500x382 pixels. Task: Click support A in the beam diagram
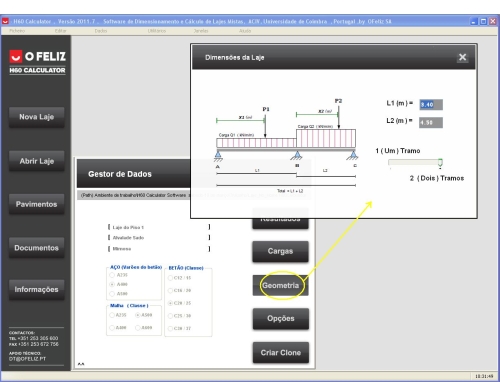click(x=218, y=156)
